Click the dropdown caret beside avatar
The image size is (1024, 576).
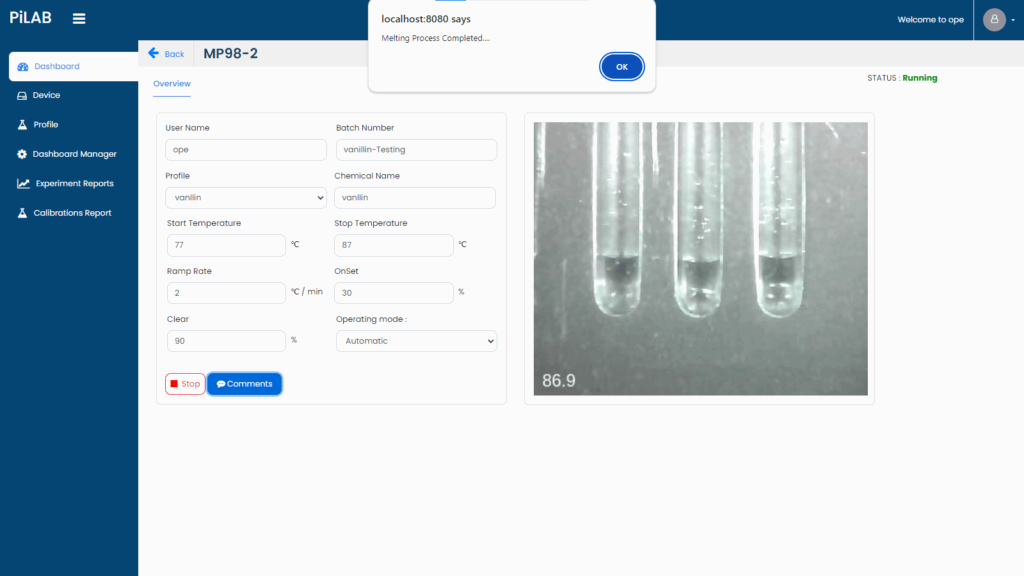coord(1013,20)
